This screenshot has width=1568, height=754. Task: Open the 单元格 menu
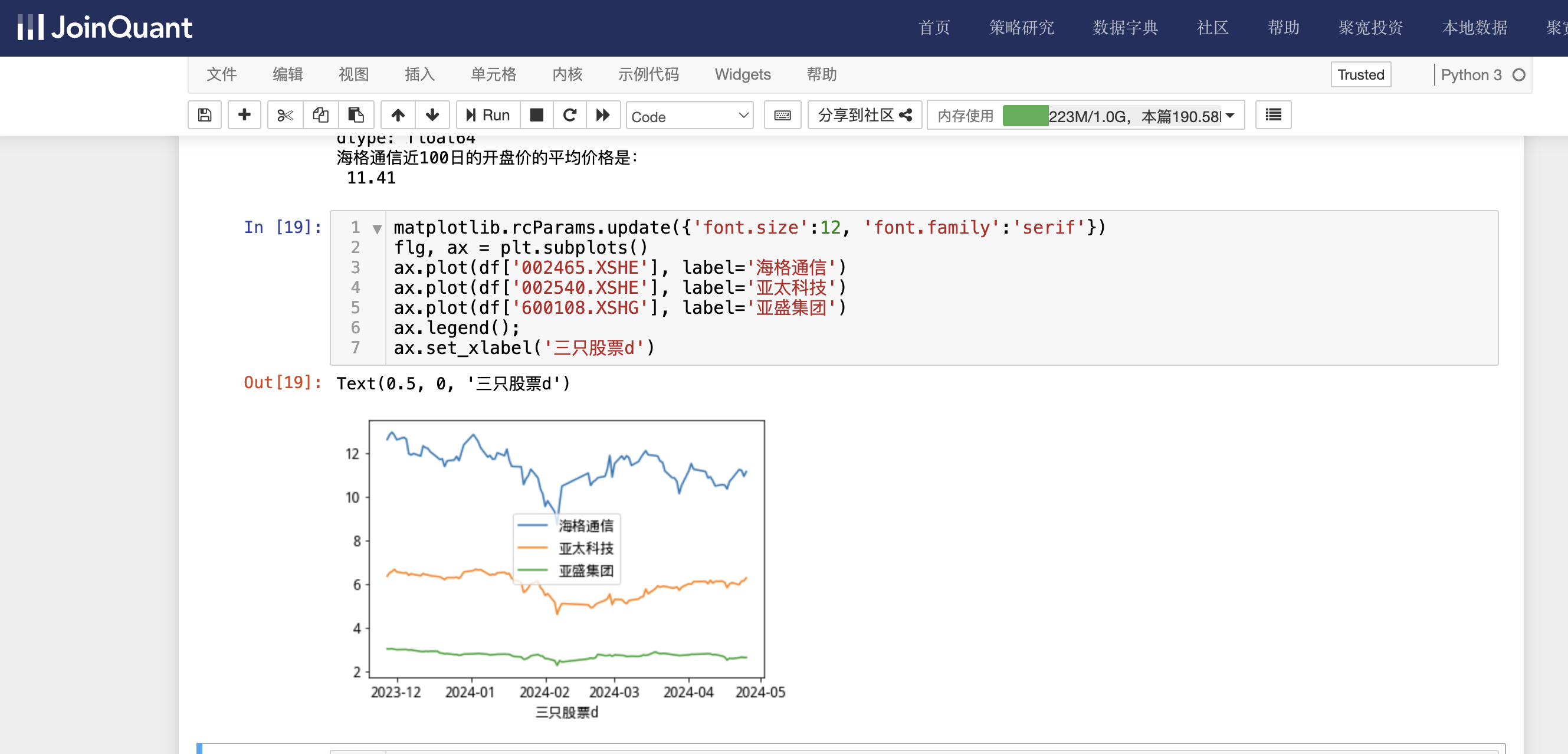[x=493, y=74]
